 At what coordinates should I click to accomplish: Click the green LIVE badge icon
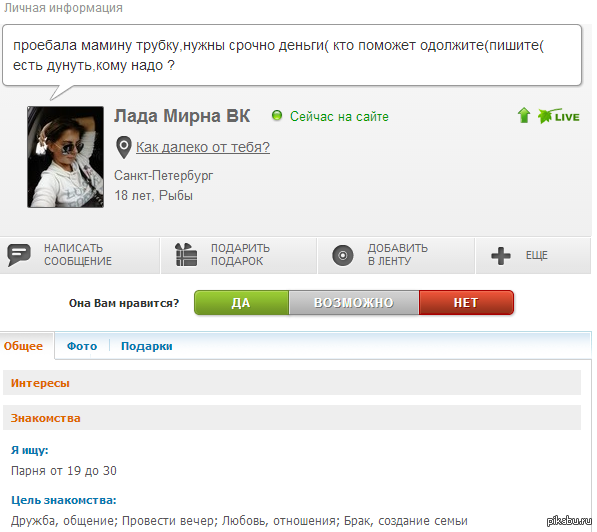559,116
